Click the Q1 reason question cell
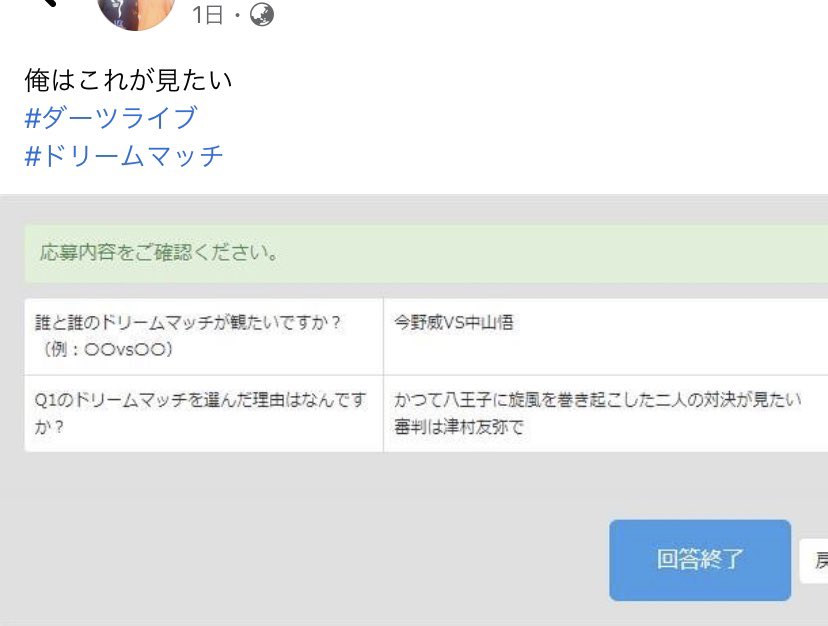The image size is (828, 626). click(x=204, y=413)
